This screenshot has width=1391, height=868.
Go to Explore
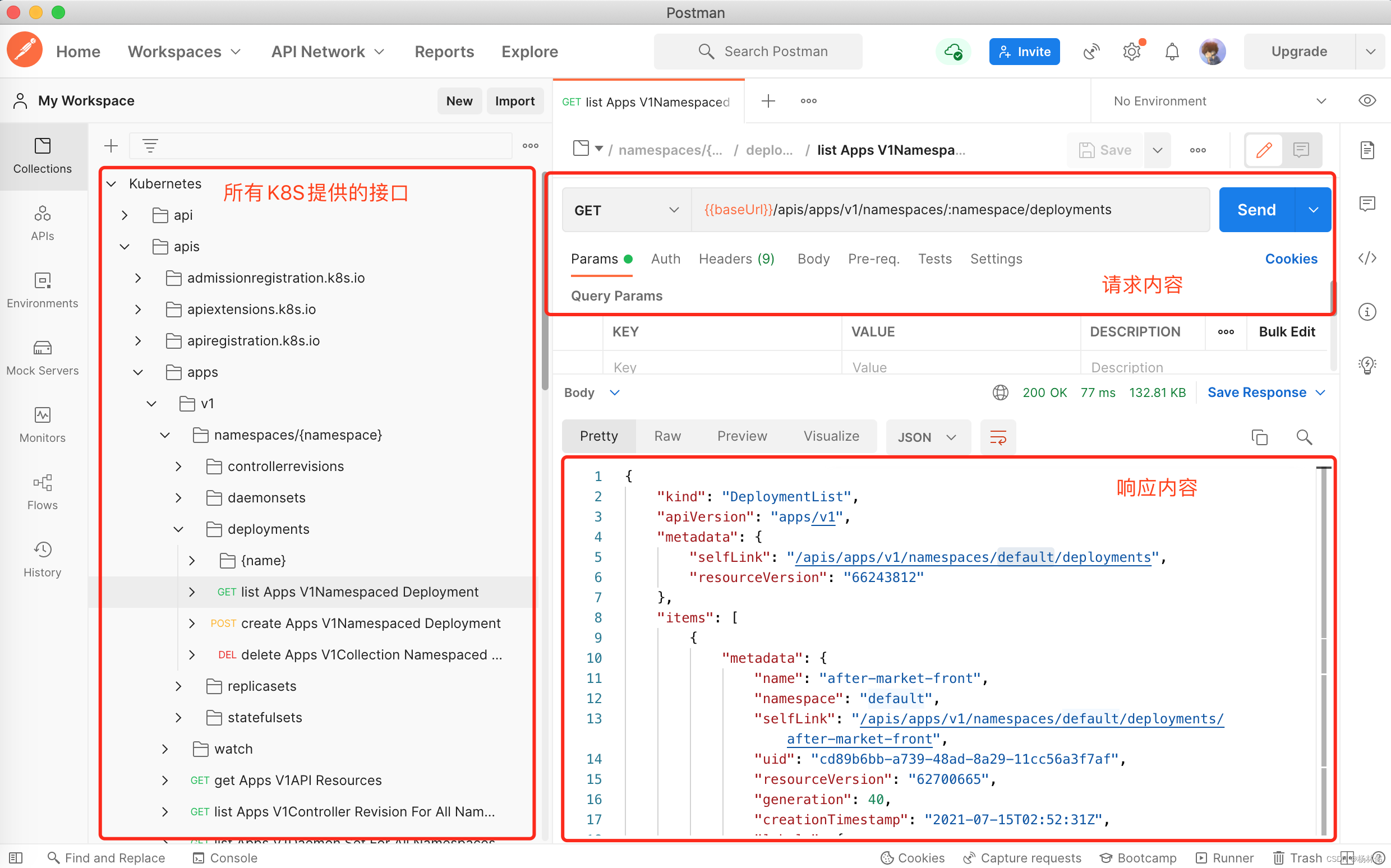click(x=530, y=52)
